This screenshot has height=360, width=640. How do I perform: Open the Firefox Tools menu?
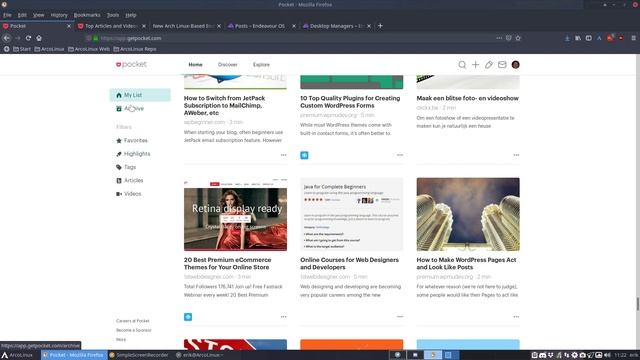(113, 15)
